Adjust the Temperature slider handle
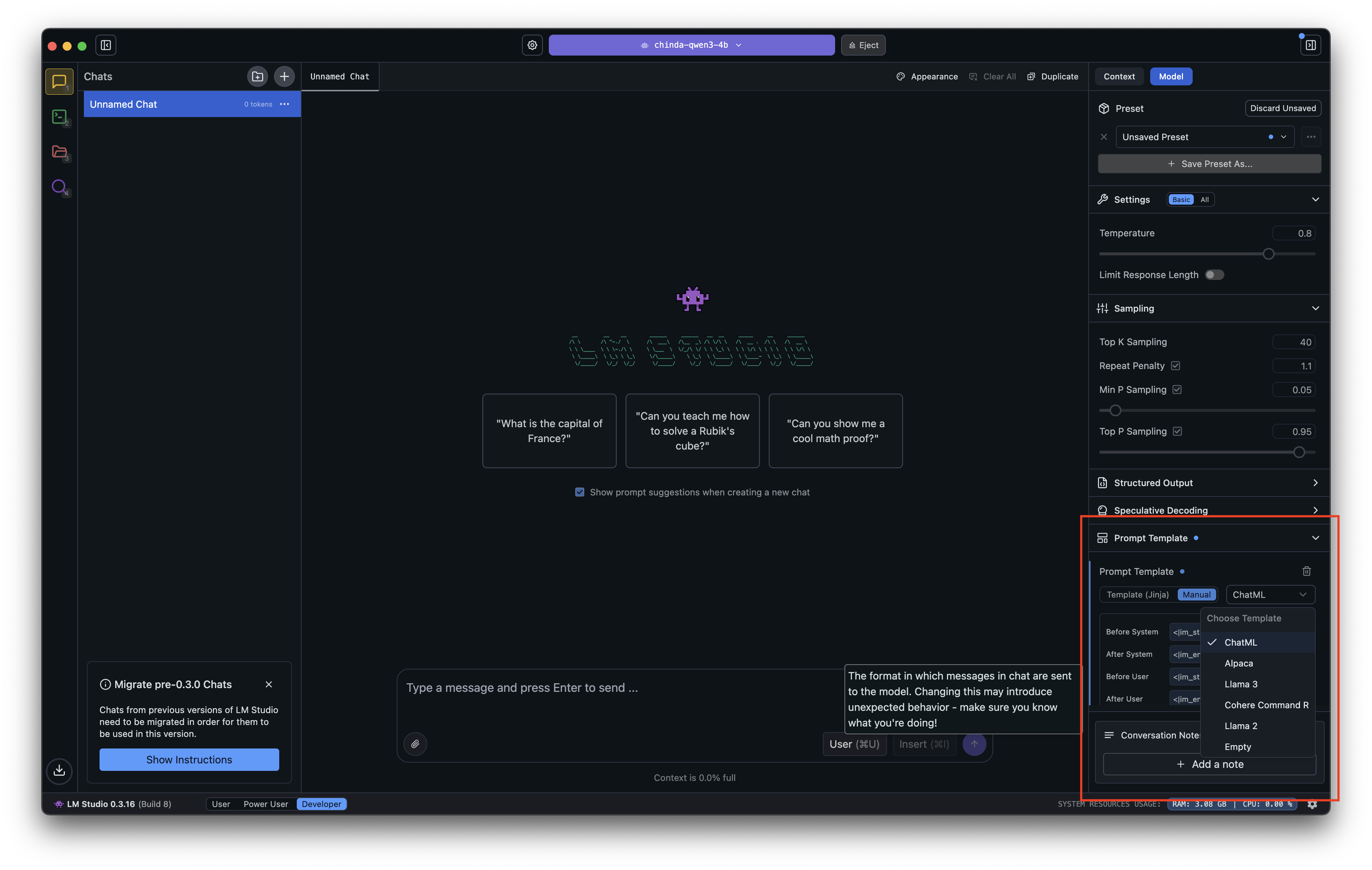 1269,254
